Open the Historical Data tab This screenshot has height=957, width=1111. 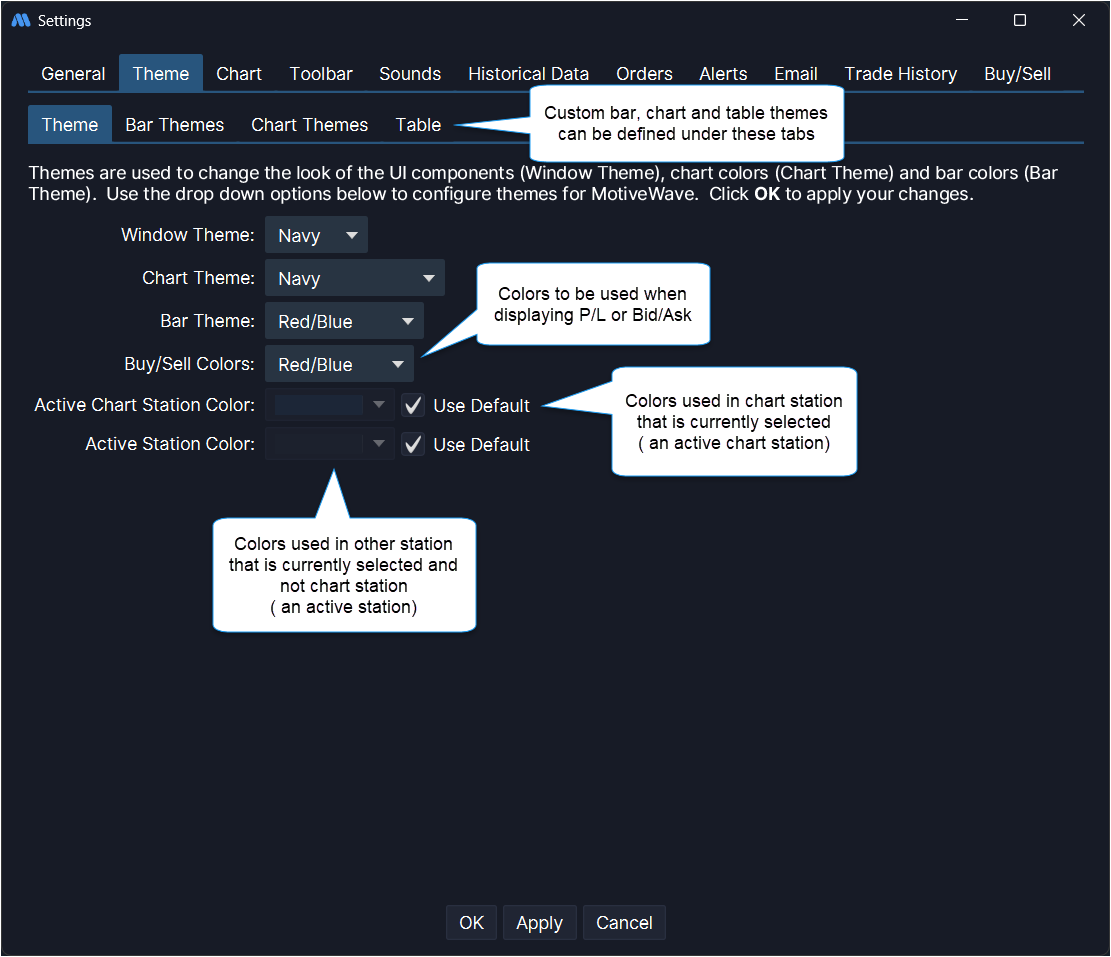click(528, 74)
